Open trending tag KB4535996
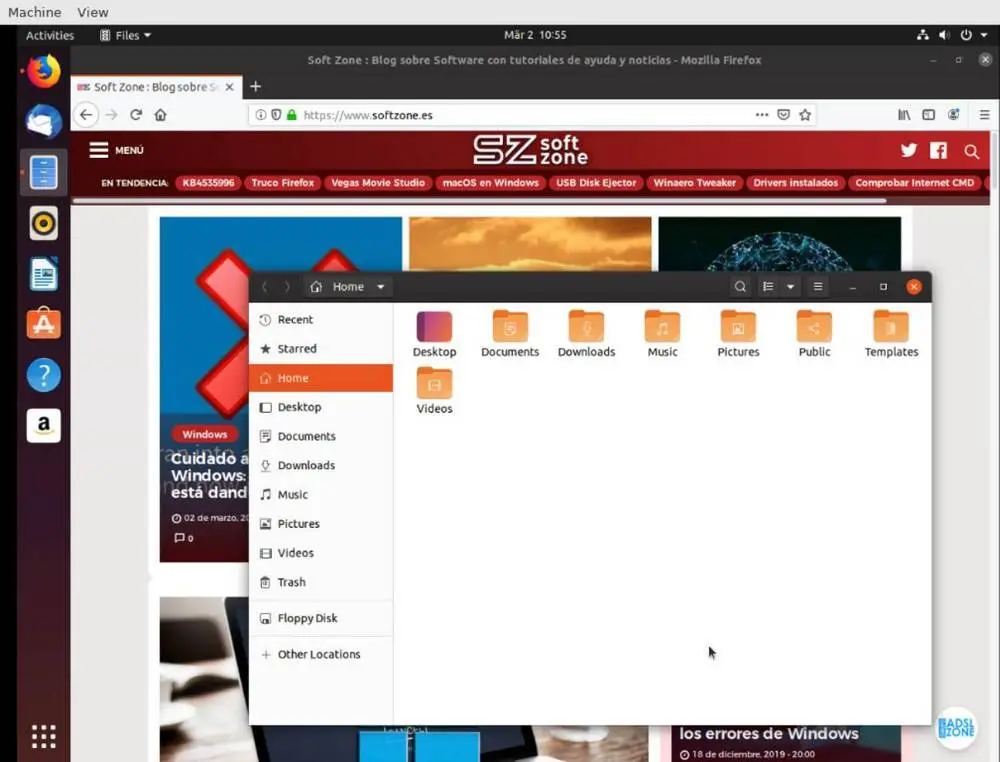This screenshot has width=1000, height=762. click(208, 183)
